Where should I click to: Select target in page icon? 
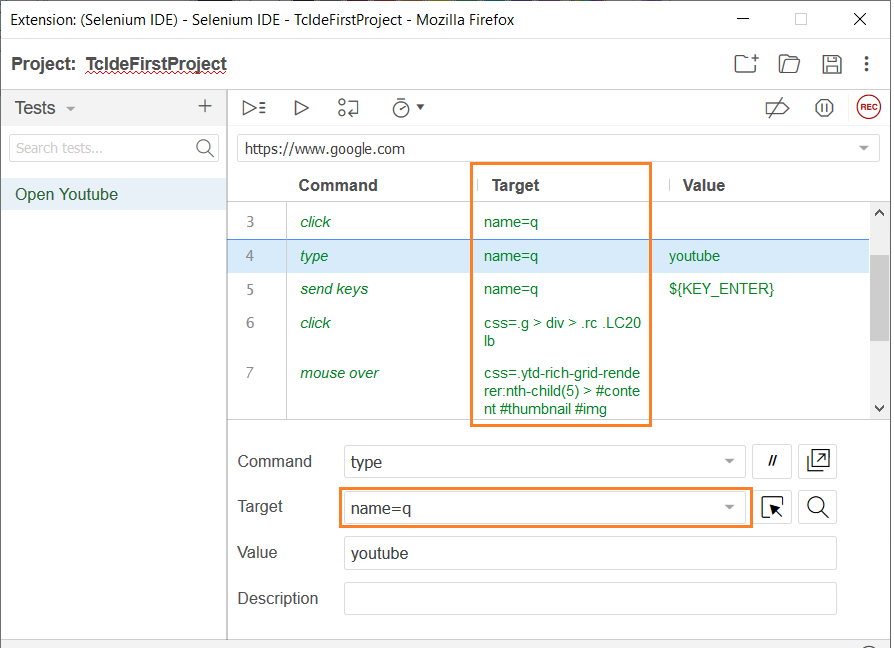(x=773, y=507)
